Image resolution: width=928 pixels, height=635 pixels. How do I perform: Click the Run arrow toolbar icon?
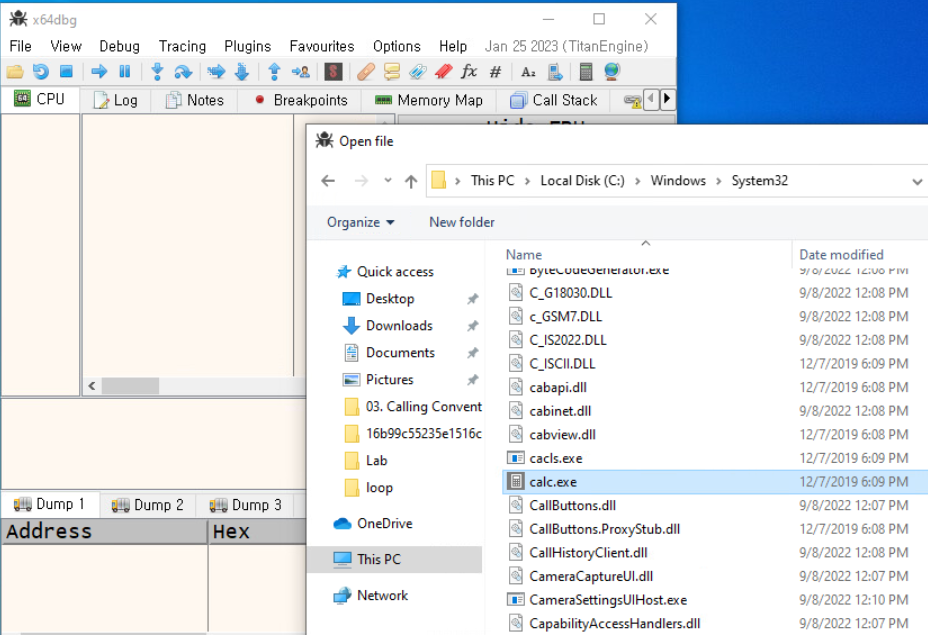[99, 72]
